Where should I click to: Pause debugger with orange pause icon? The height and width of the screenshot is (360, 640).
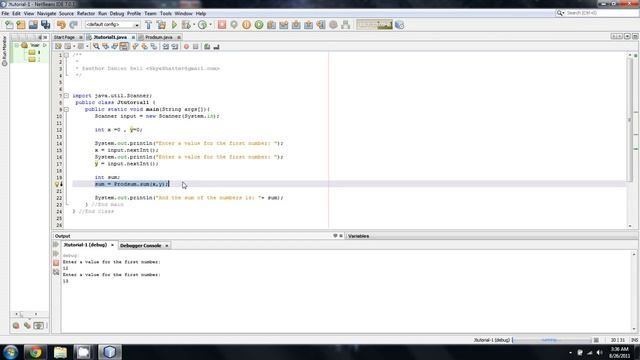247,25
